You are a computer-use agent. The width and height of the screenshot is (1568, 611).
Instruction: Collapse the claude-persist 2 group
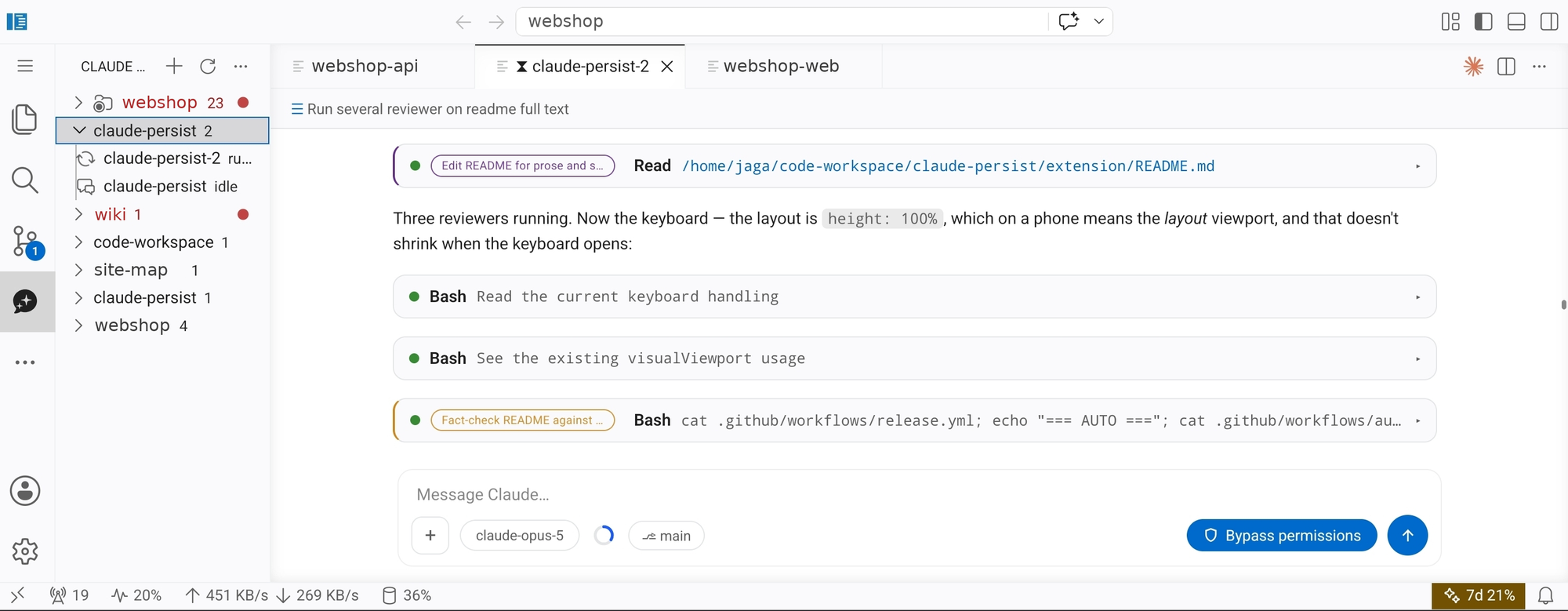tap(78, 130)
